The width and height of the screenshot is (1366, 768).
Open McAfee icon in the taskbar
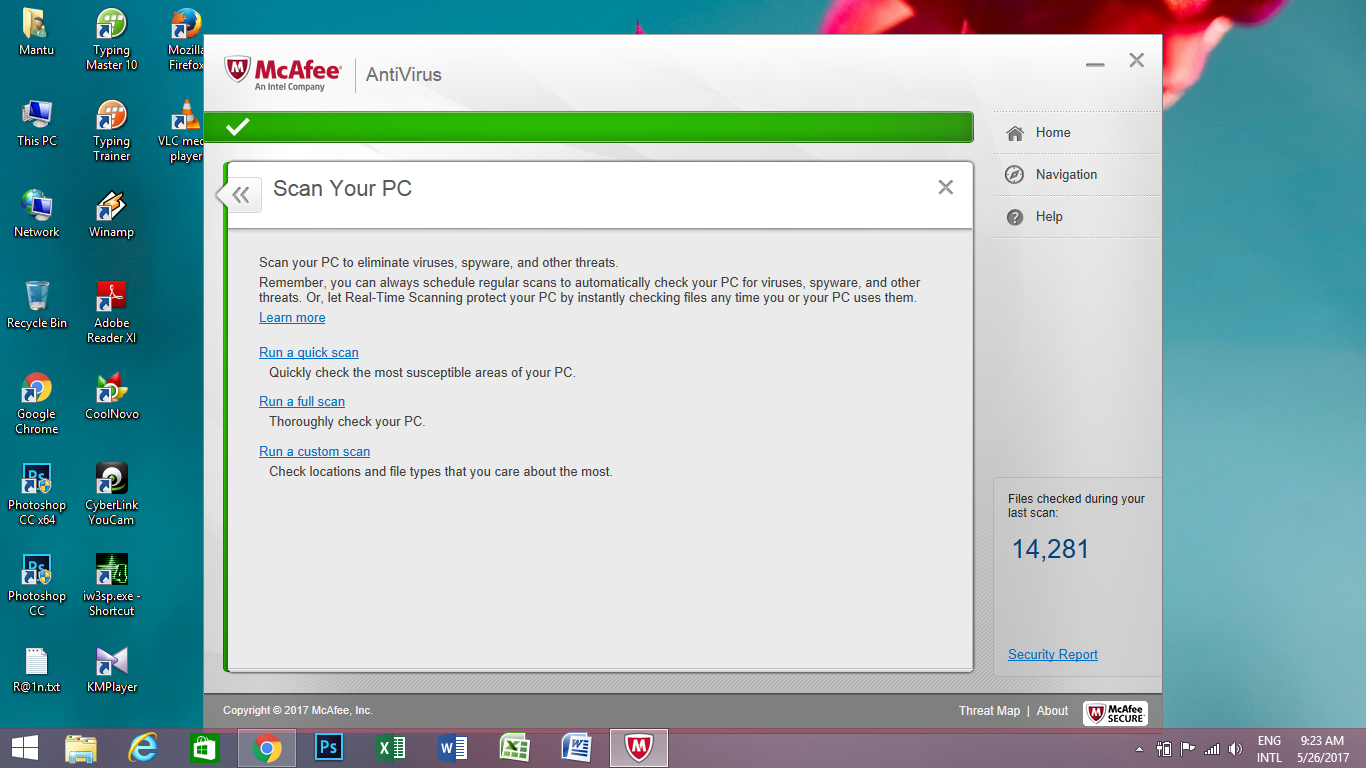tap(638, 748)
